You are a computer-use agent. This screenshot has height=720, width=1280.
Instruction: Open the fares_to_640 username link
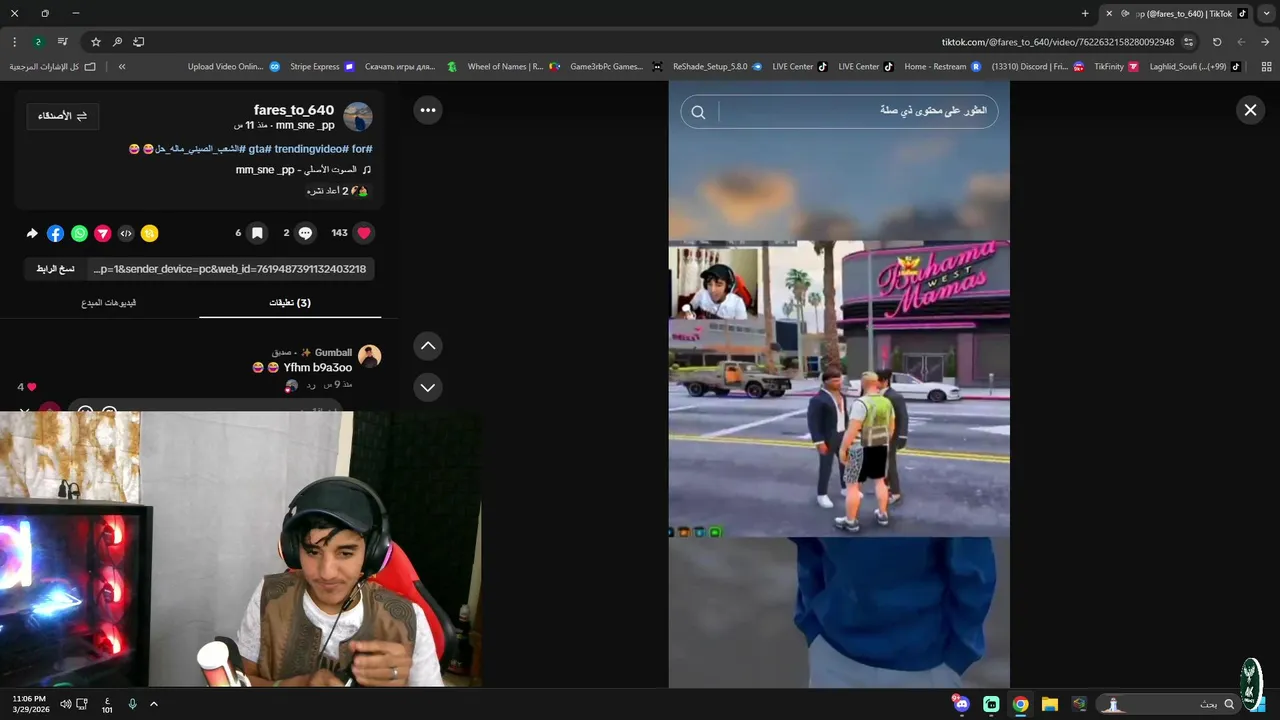[294, 110]
